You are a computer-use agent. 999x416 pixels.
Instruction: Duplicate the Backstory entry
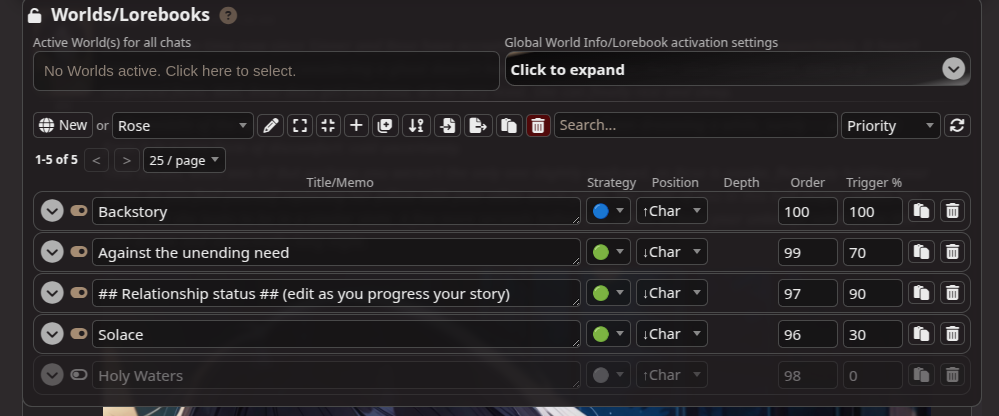click(921, 211)
